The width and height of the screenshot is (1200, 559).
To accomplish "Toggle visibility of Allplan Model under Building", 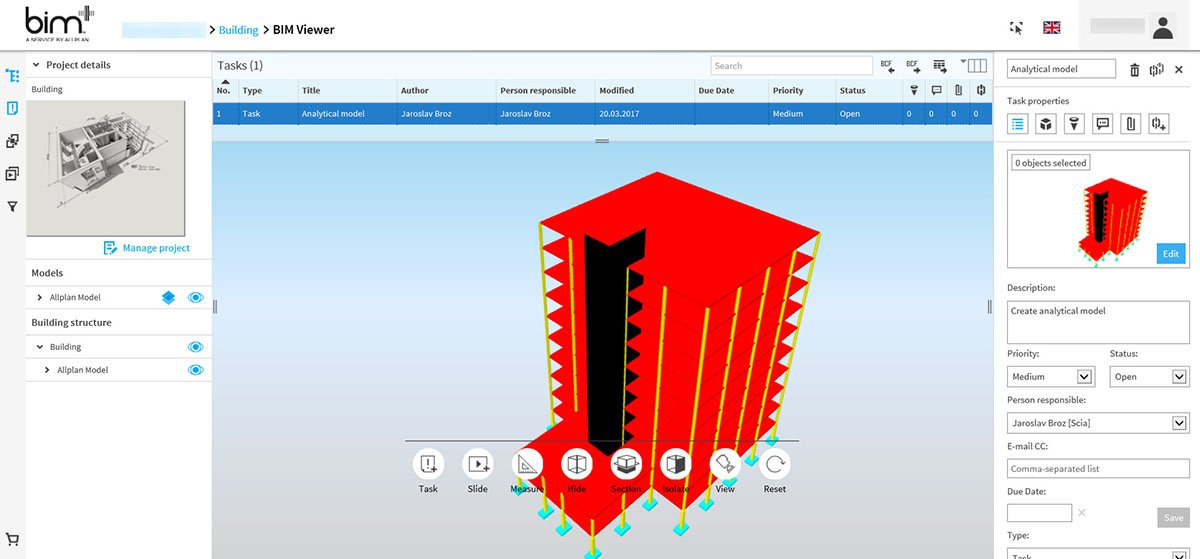I will pyautogui.click(x=196, y=370).
